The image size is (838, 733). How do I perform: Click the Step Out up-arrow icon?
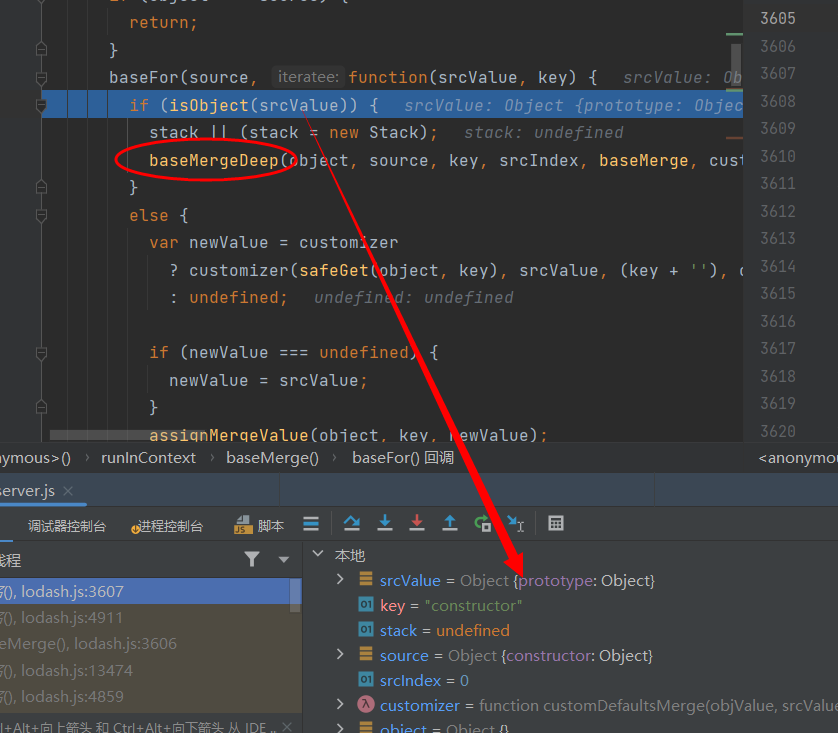coord(450,524)
